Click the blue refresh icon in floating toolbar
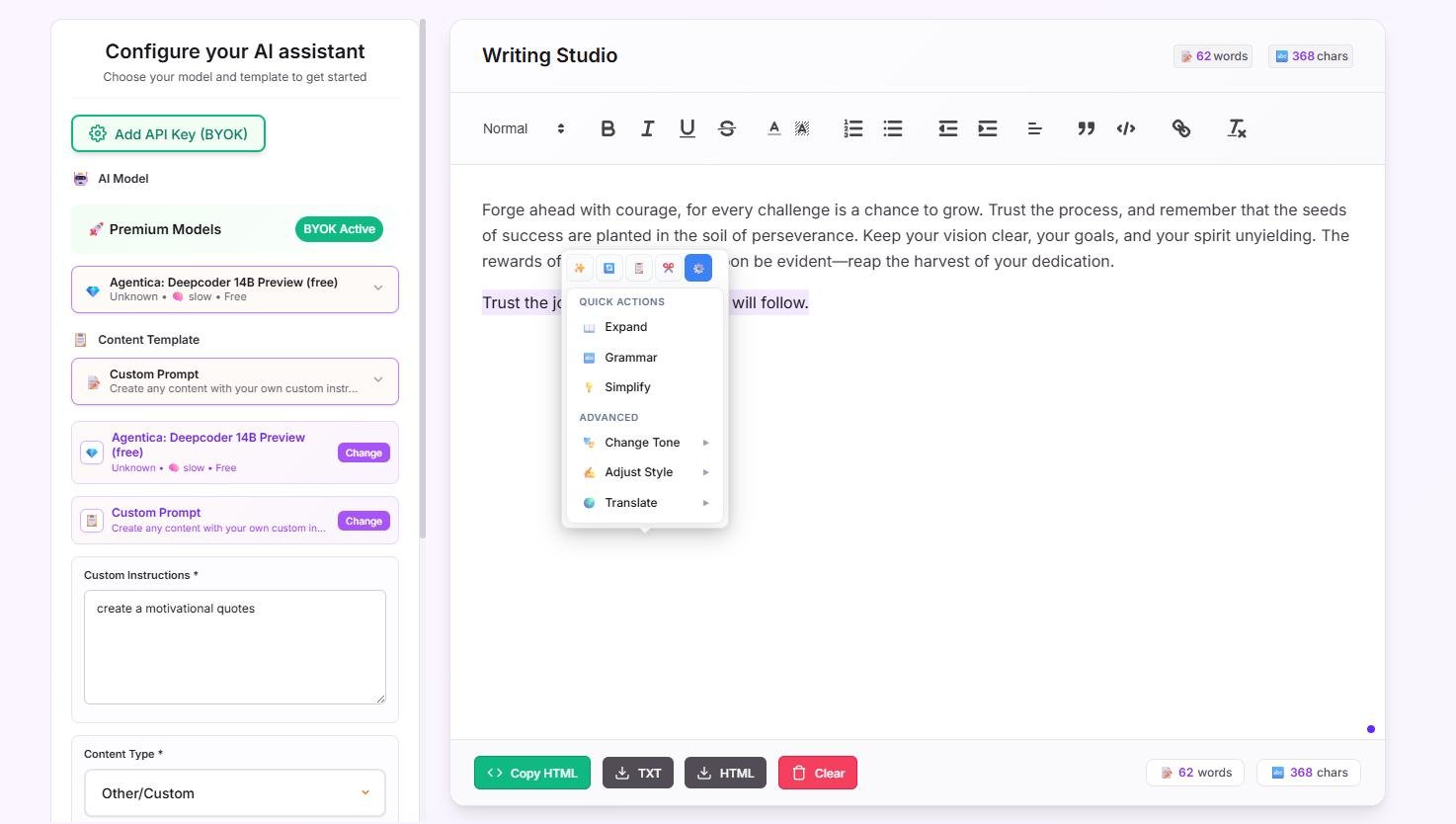1456x824 pixels. 609,268
